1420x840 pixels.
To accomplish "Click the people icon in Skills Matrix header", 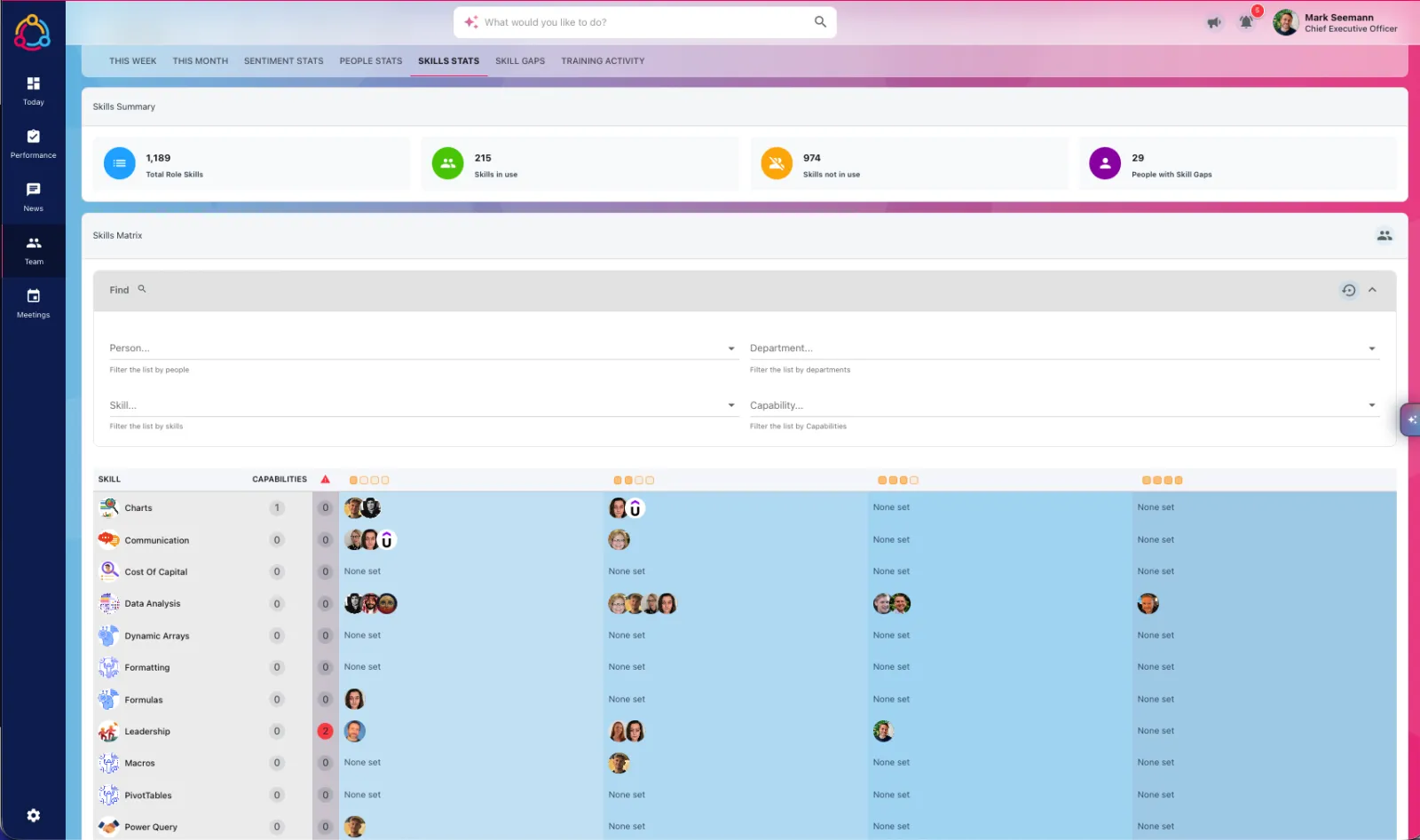I will 1384,235.
